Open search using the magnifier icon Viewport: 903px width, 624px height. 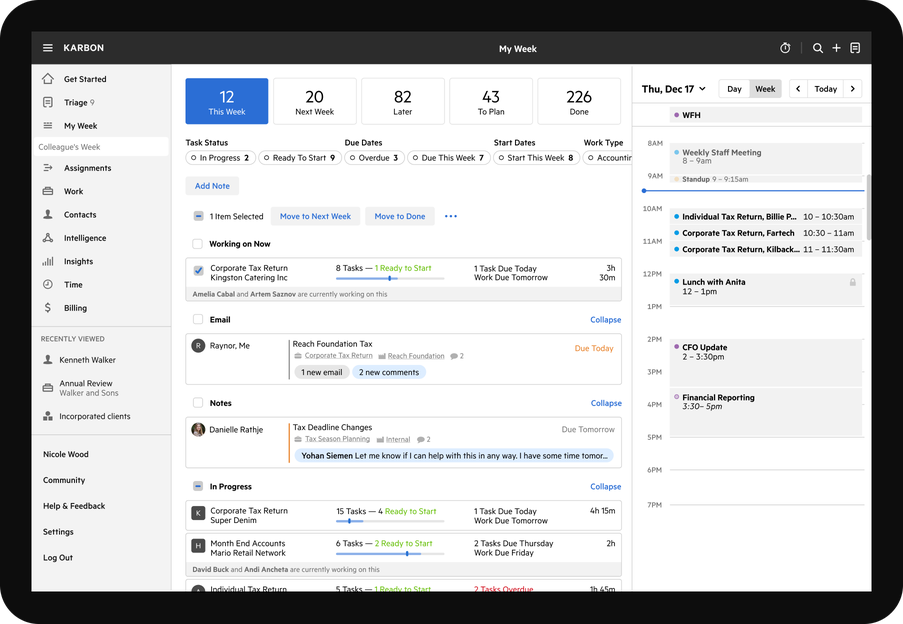point(817,47)
